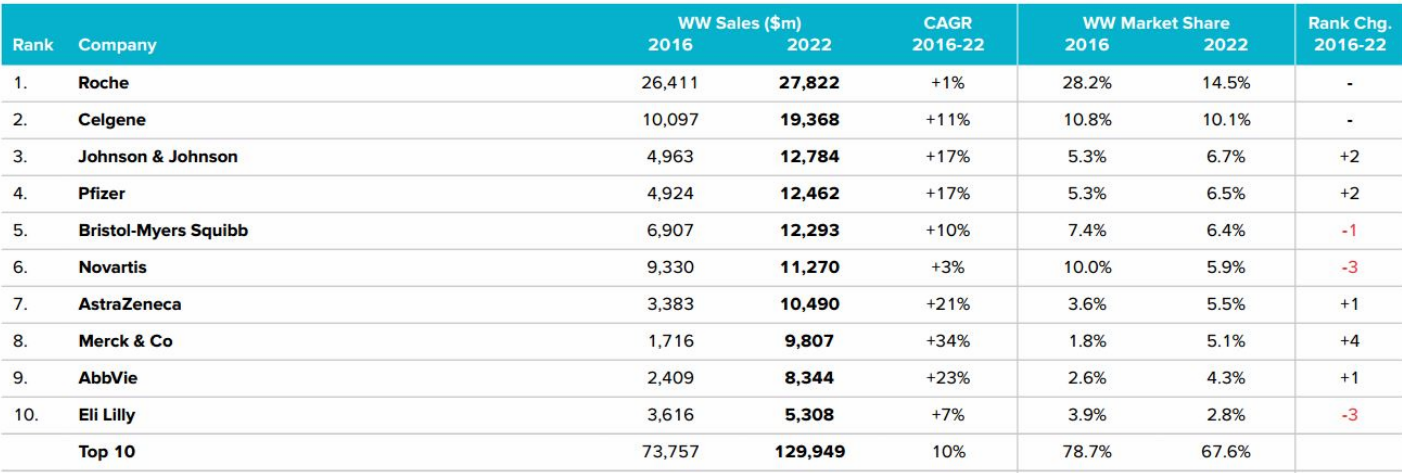Click the WW Sales ($m) header
Screen dimensions: 1402x473
point(739,23)
